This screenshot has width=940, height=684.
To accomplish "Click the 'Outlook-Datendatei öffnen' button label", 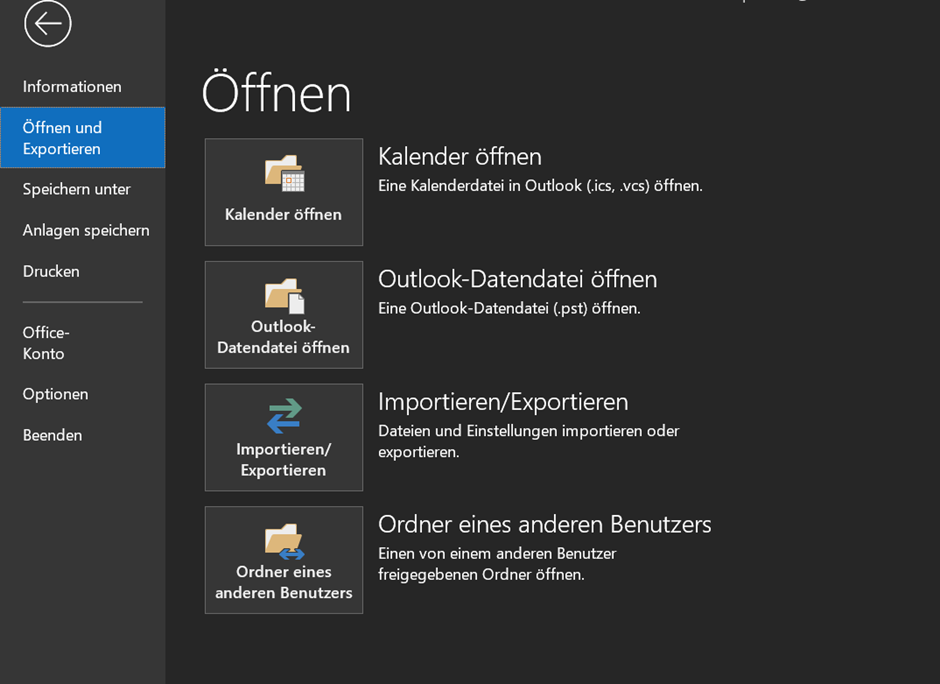I will point(284,337).
